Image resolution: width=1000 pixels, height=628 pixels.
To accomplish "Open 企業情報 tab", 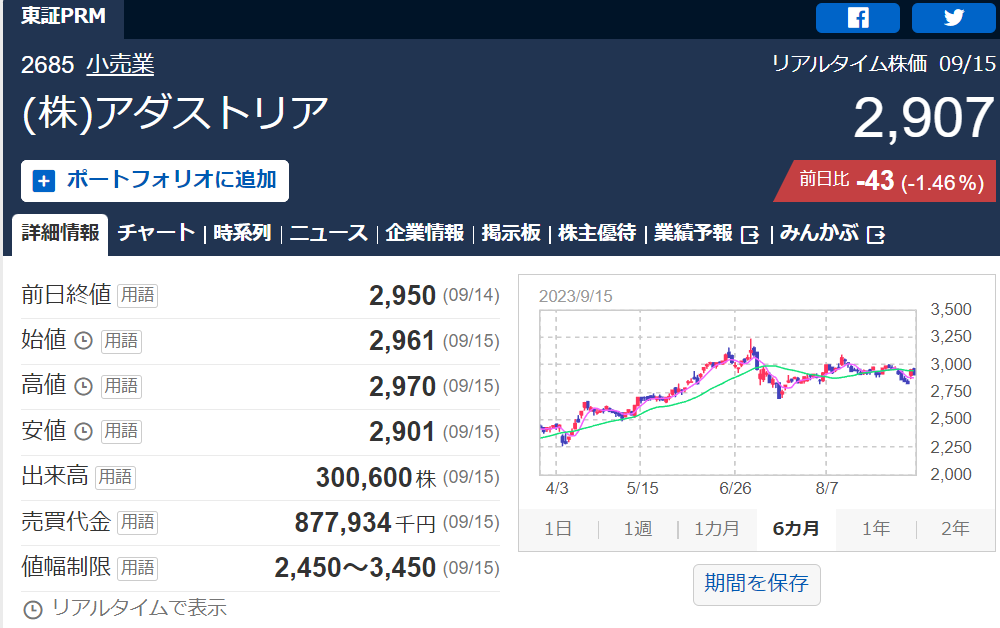I will click(x=425, y=233).
